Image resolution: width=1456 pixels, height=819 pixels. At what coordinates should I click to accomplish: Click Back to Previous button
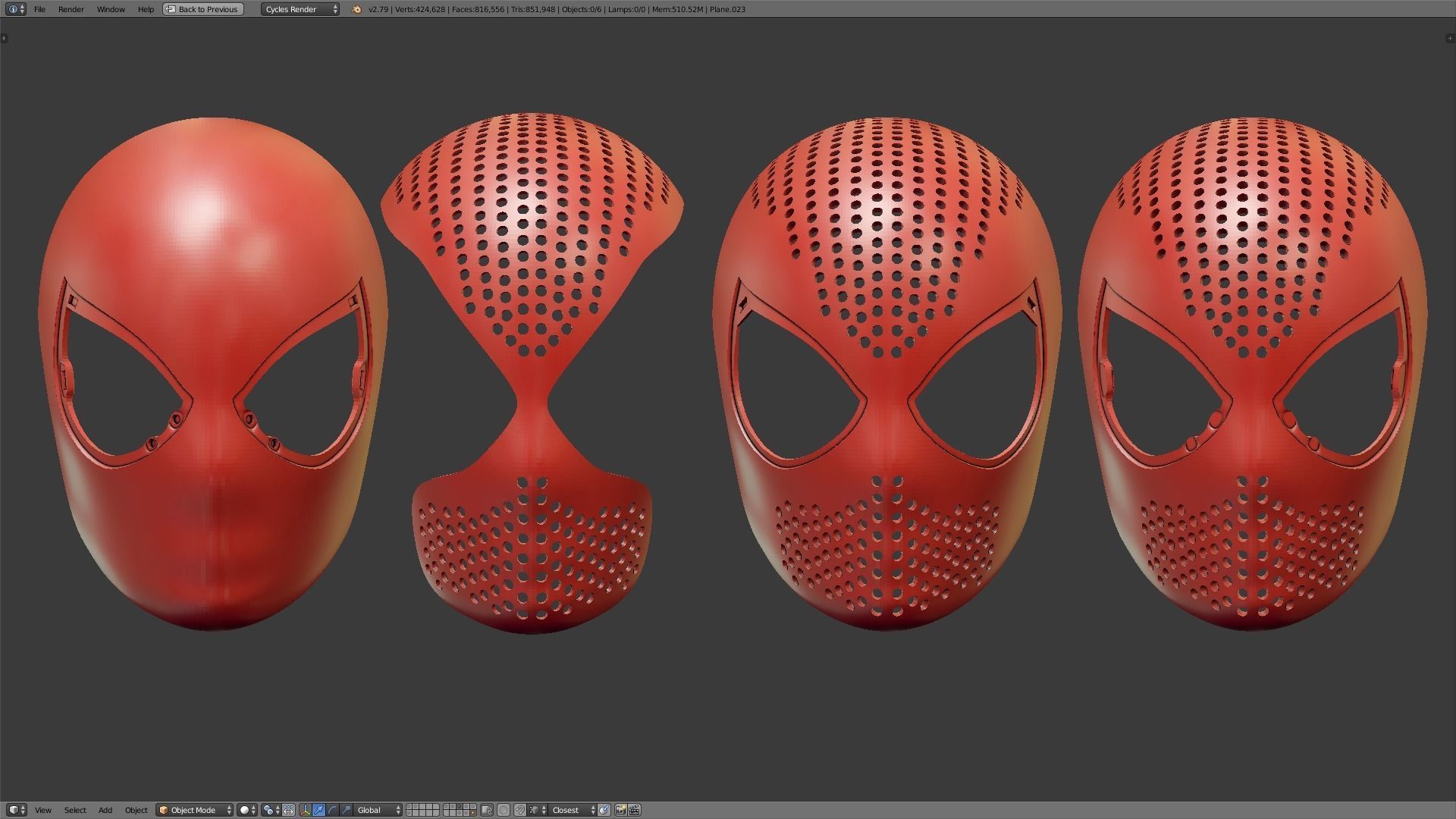[x=203, y=9]
